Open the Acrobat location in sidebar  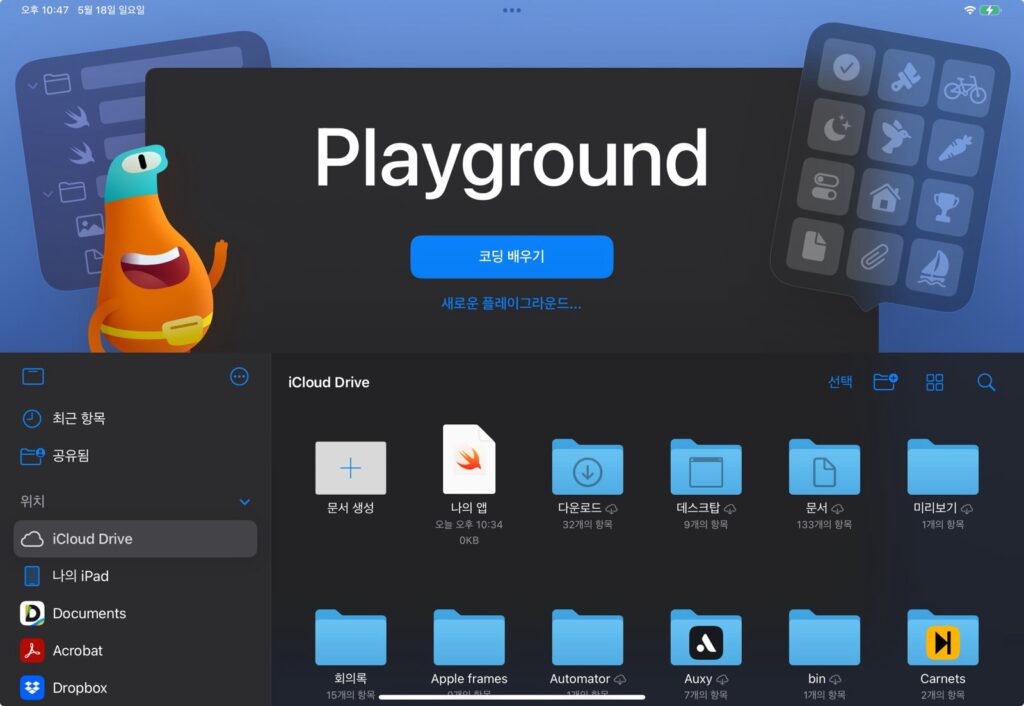point(135,650)
